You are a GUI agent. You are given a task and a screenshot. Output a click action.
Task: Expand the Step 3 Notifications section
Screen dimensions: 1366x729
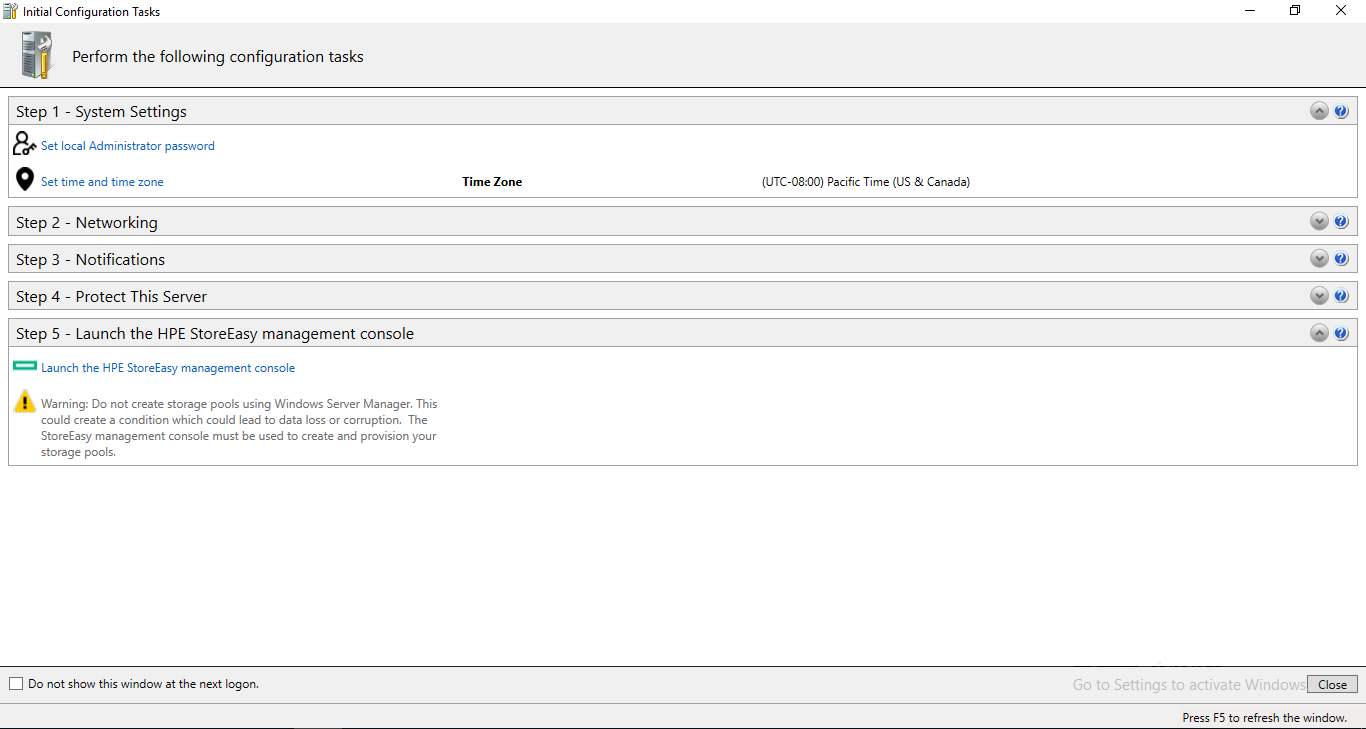[x=1318, y=258]
